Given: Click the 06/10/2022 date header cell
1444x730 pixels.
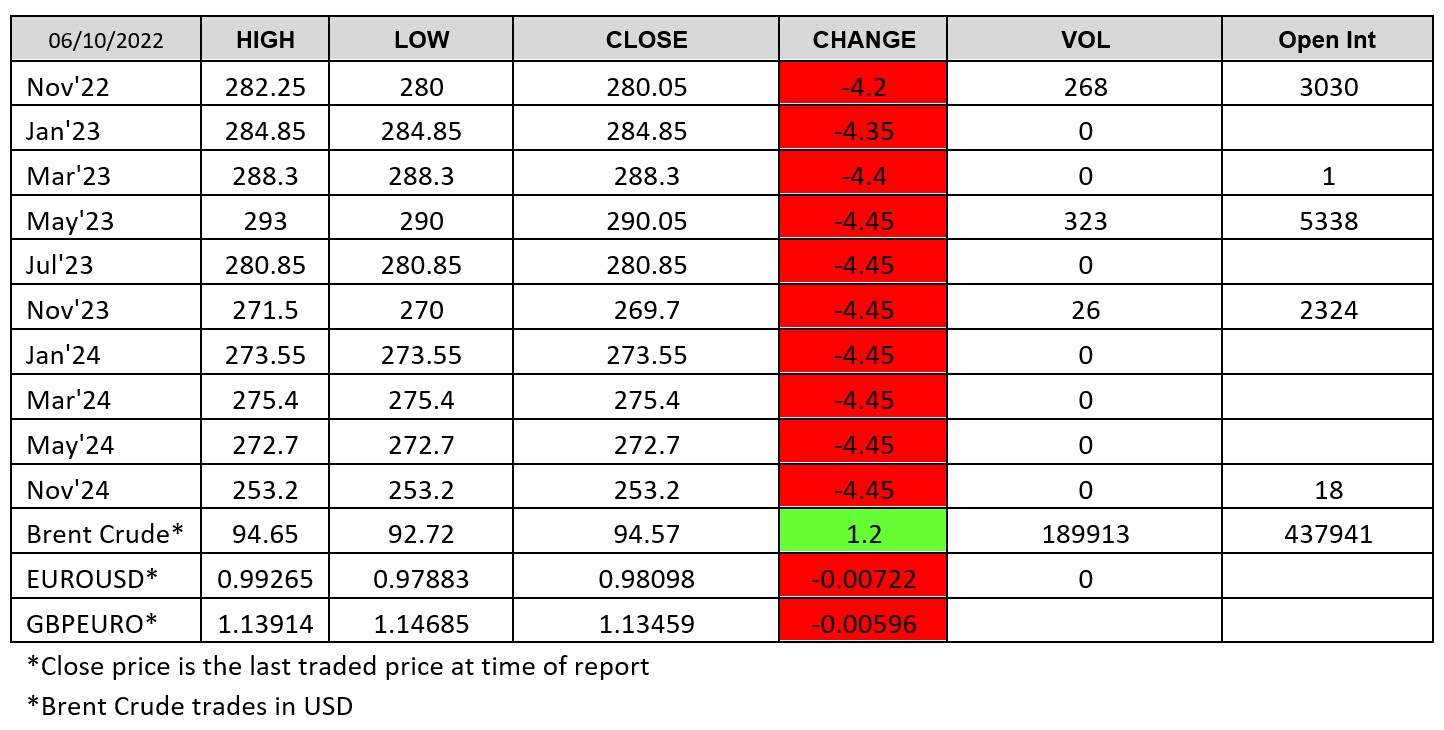Looking at the screenshot, I should click(x=105, y=40).
